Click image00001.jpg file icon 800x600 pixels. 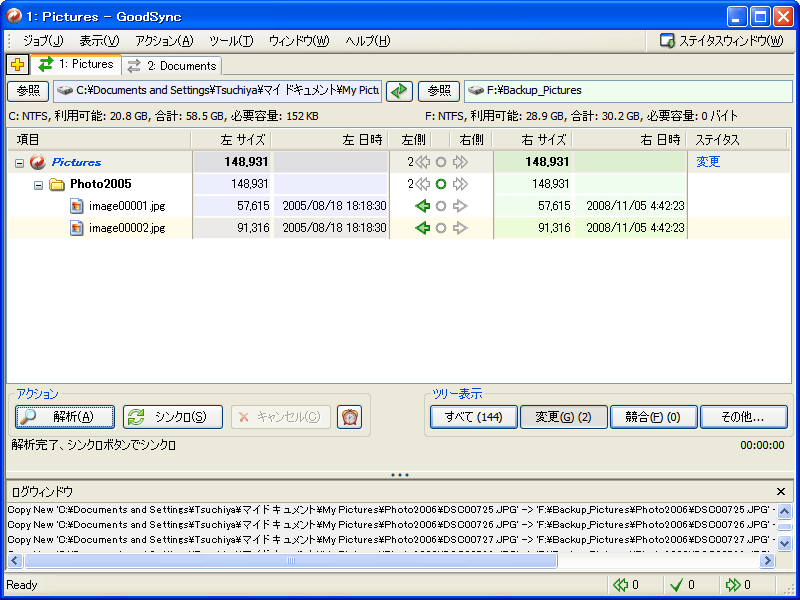77,206
